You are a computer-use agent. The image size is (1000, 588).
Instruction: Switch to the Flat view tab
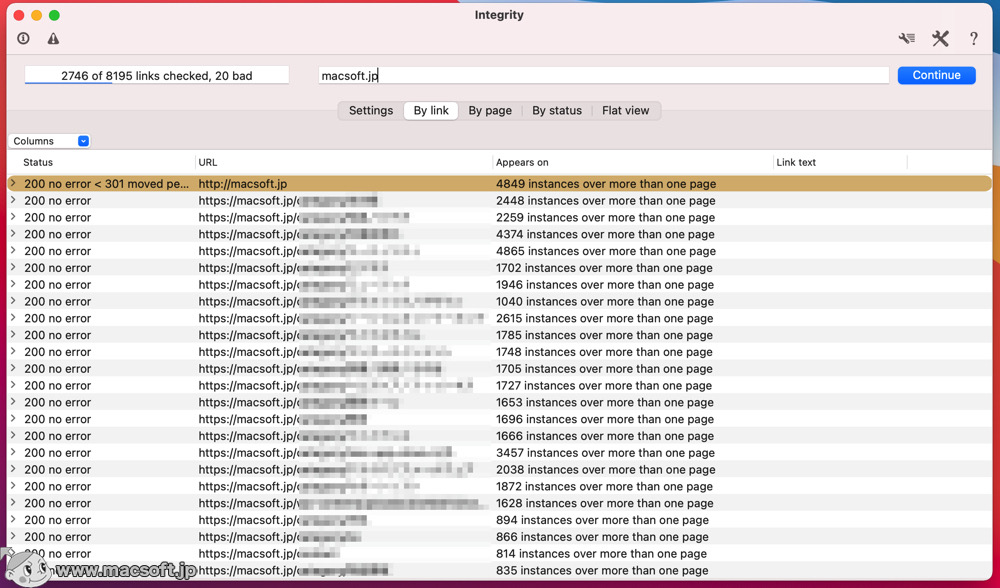coord(626,110)
